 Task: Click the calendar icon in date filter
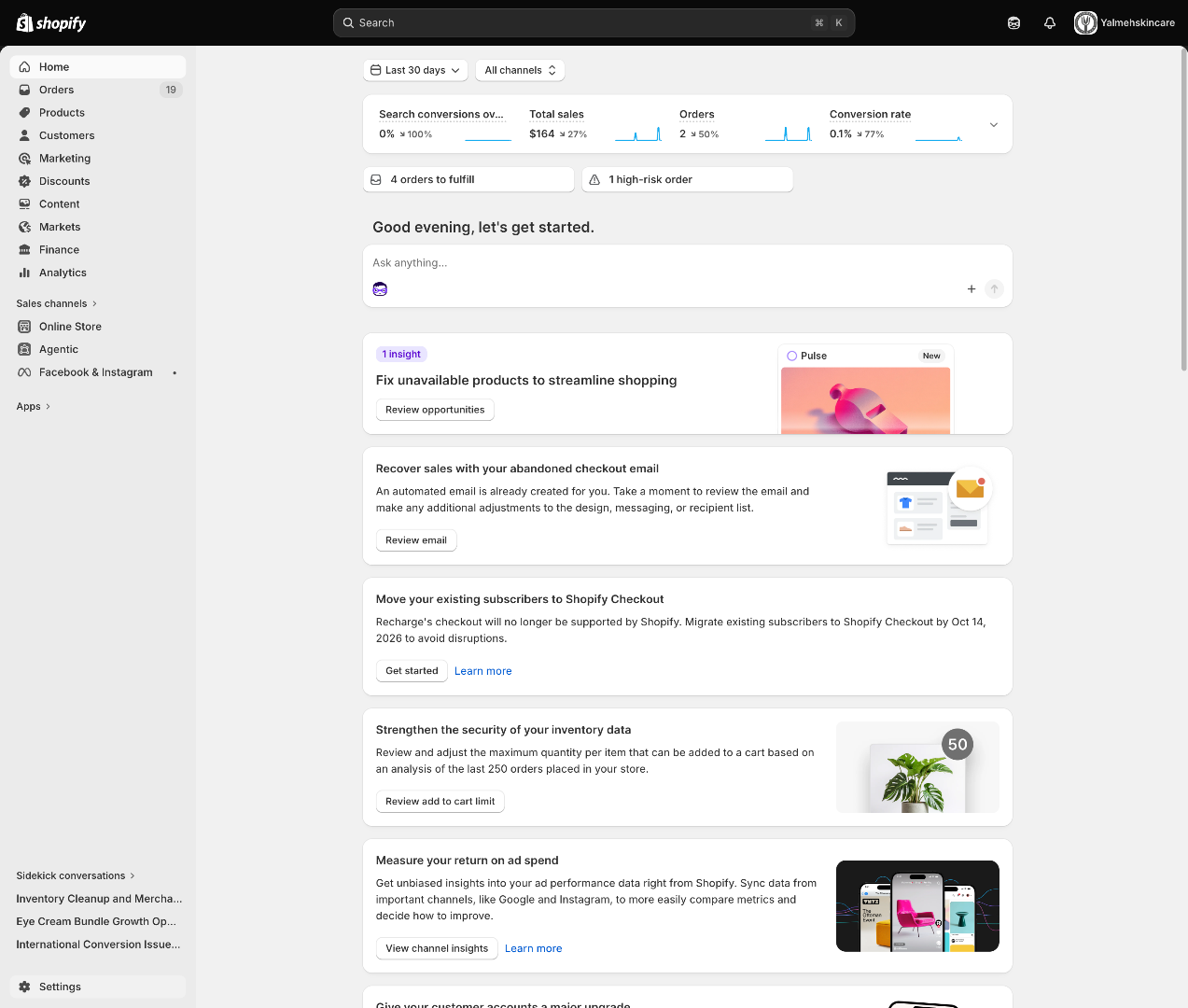pos(376,70)
